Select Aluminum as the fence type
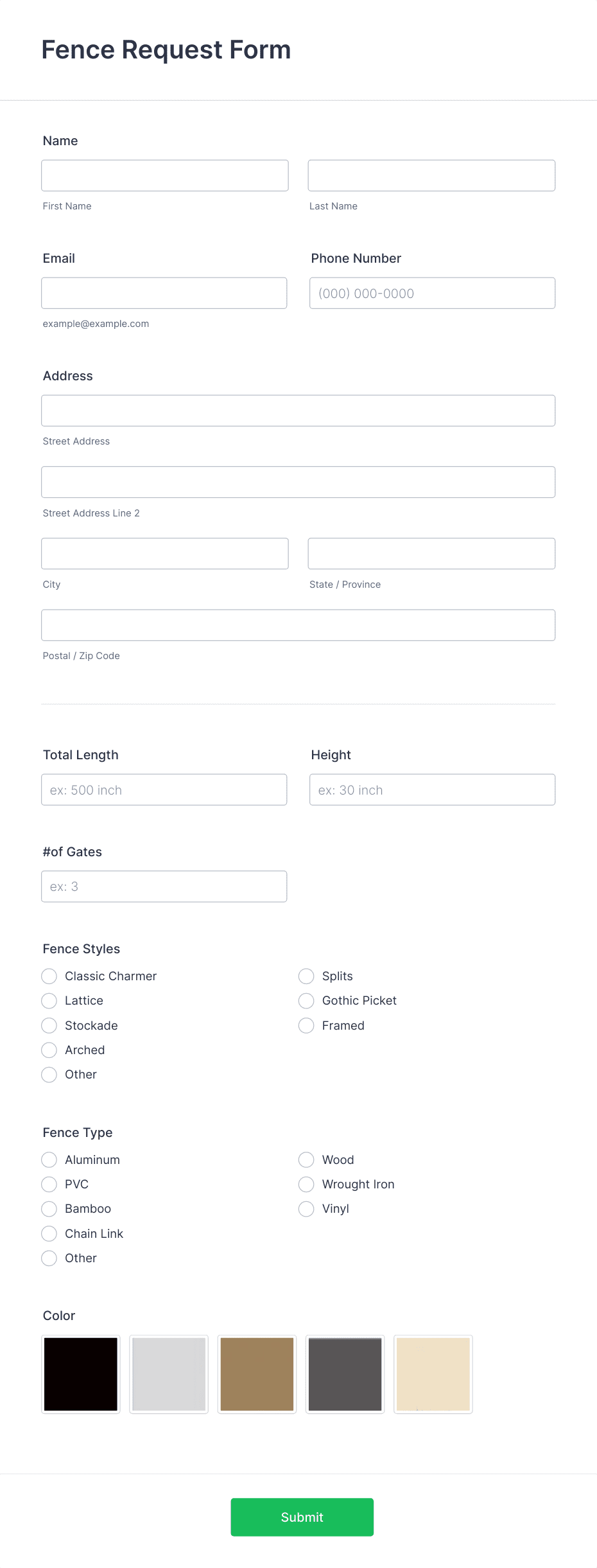Viewport: 597px width, 1568px height. point(49,1159)
